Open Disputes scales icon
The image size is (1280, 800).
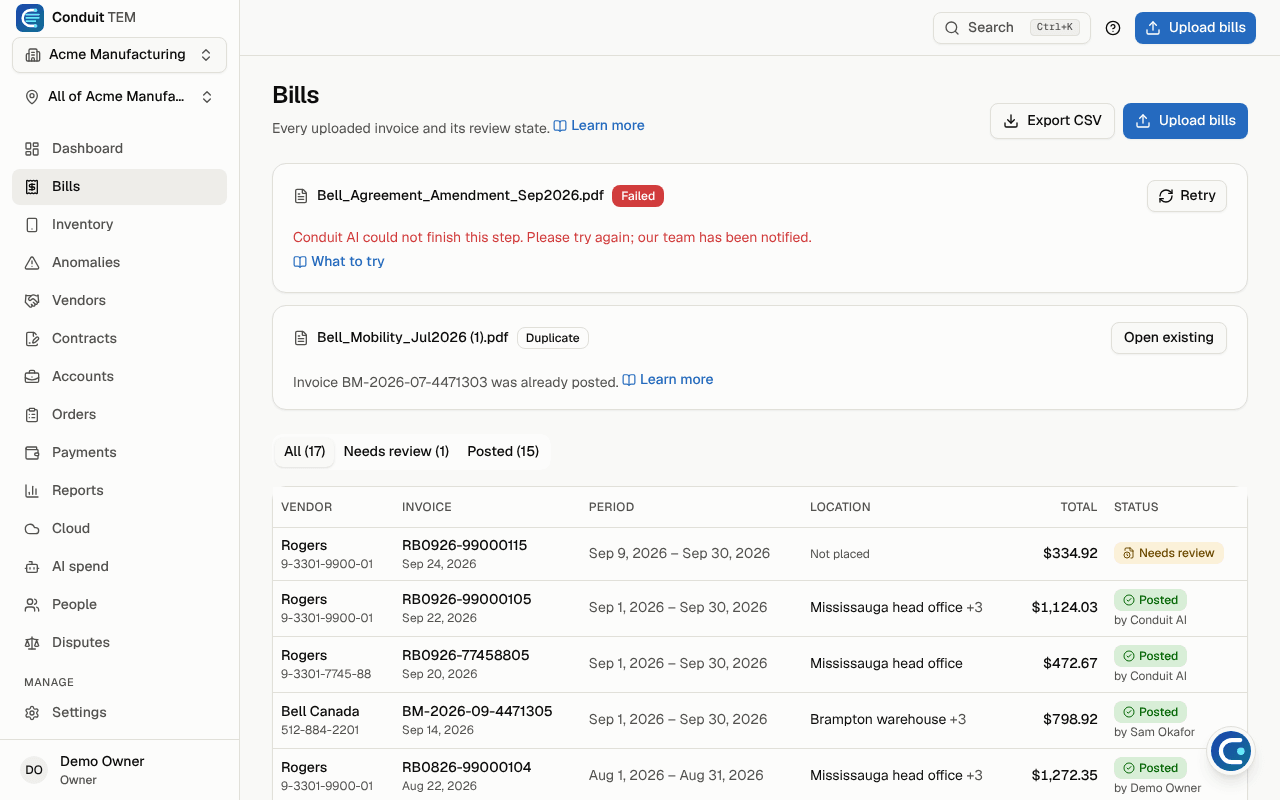coord(32,642)
